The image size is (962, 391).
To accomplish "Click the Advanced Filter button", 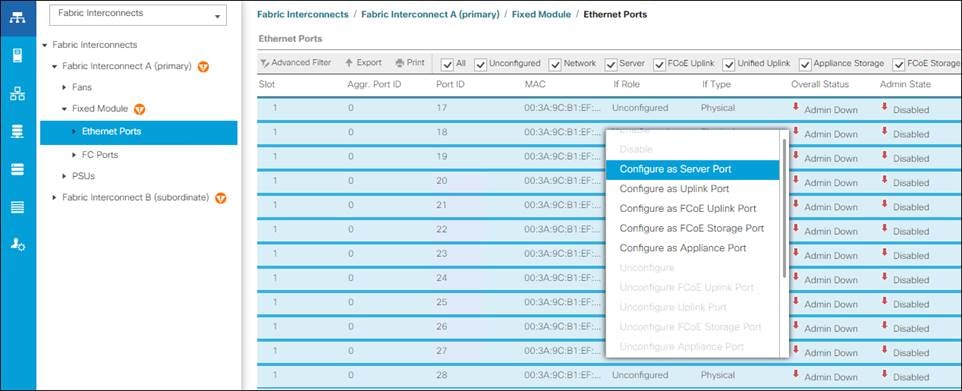I will 296,63.
